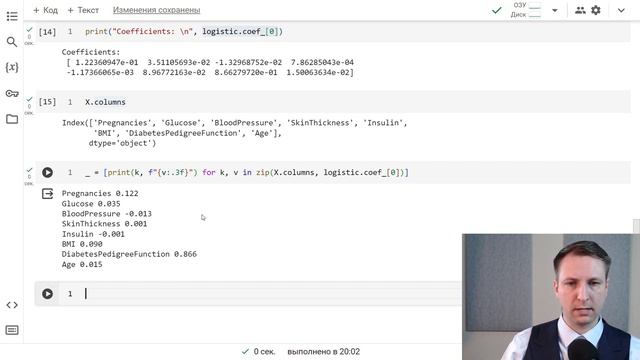The height and width of the screenshot is (360, 640).
Task: Select the 'BMI 0.090' output line
Action: coord(82,244)
